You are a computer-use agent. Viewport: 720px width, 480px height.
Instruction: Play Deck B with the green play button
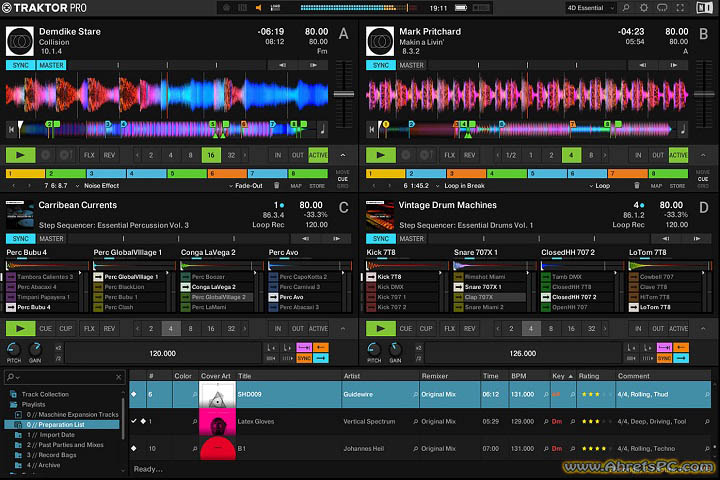pos(381,155)
